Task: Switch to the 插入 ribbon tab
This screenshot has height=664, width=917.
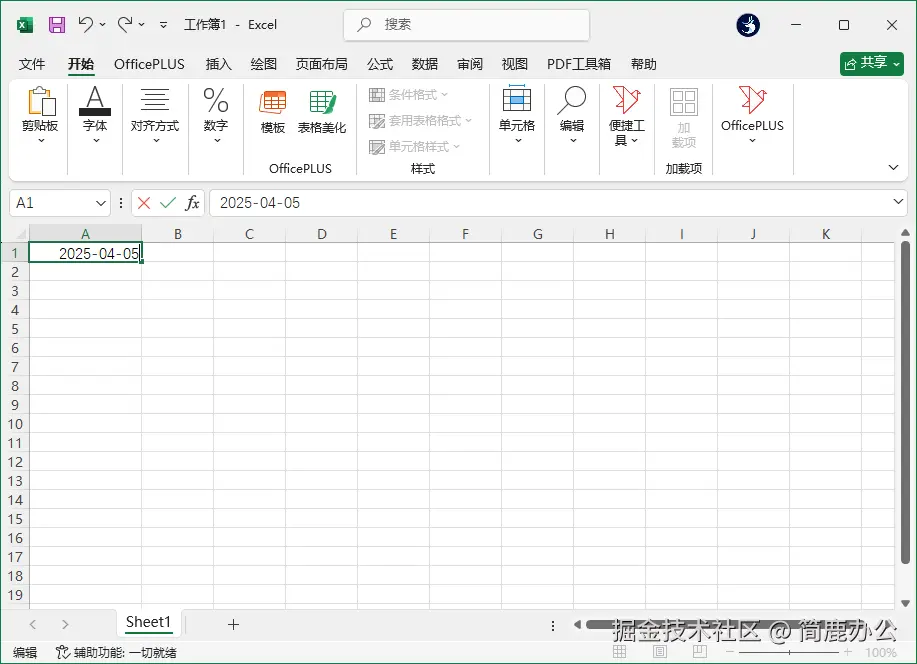Action: pos(218,64)
